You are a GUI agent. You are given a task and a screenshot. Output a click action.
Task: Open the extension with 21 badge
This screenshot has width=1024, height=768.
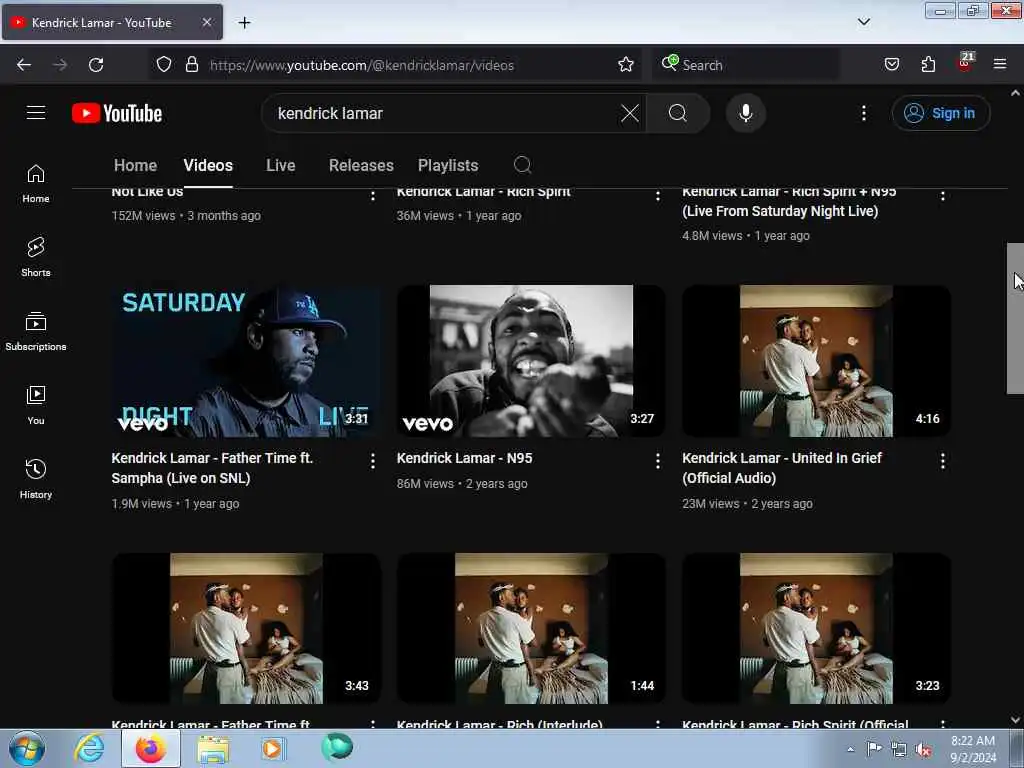(x=965, y=63)
